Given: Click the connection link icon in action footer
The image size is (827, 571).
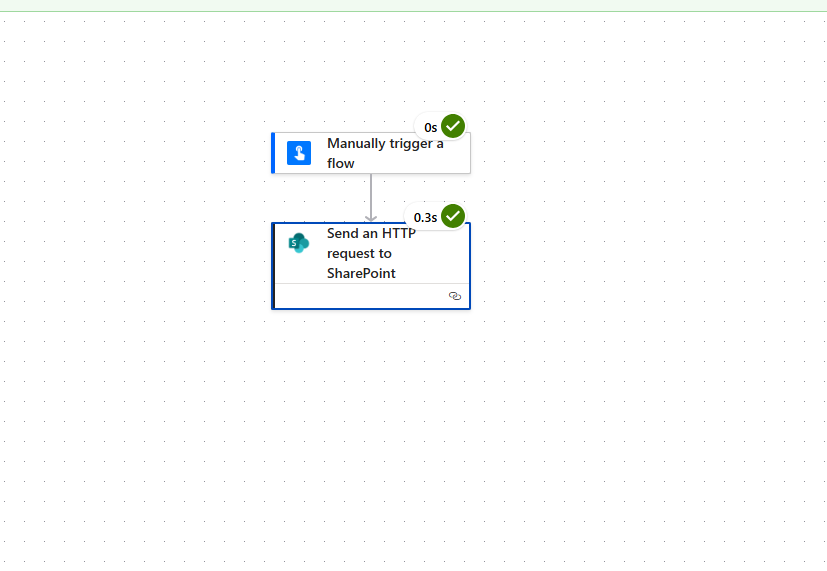Looking at the screenshot, I should pos(455,296).
